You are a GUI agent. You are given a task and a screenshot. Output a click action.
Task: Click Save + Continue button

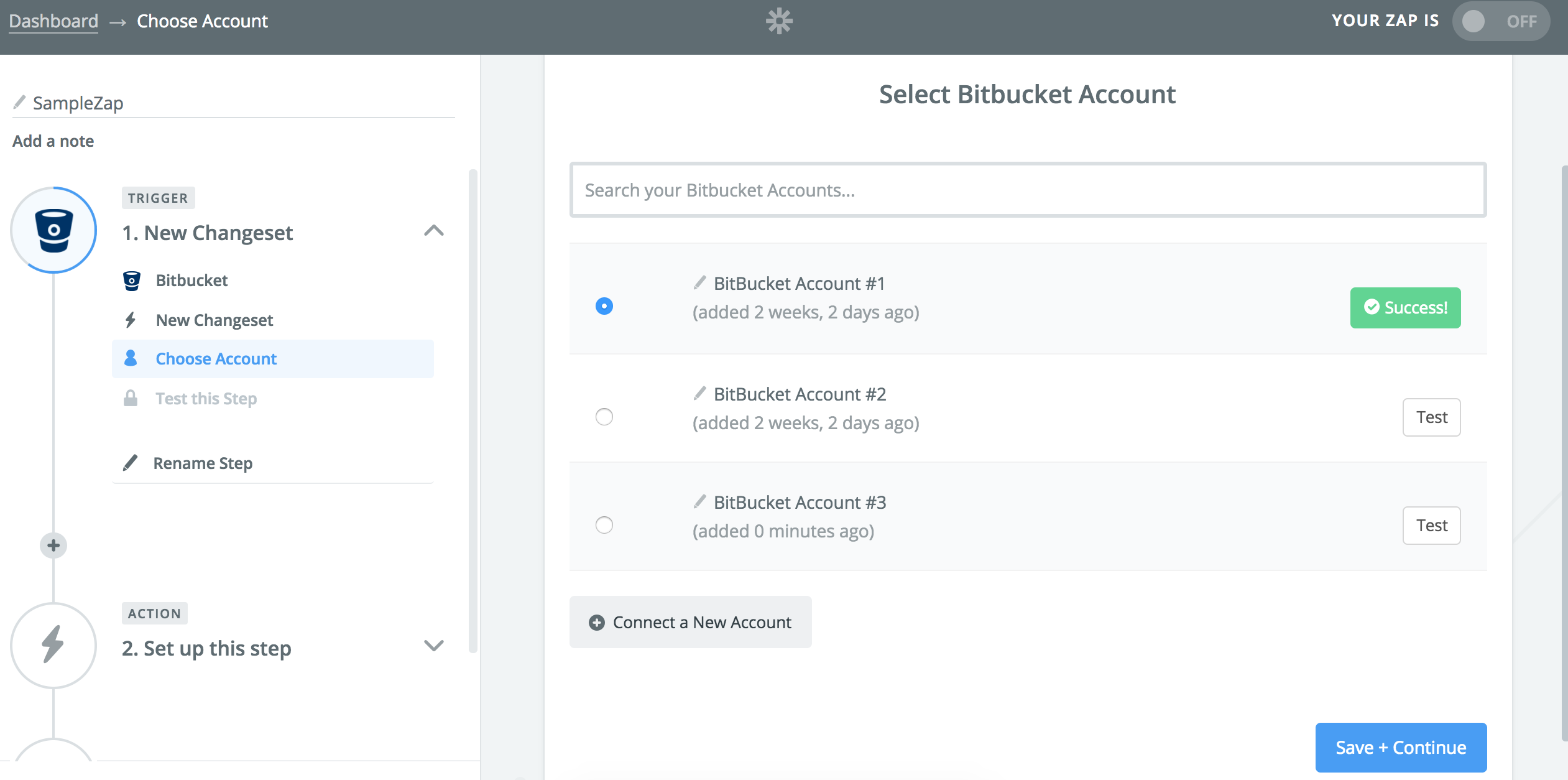click(1401, 748)
